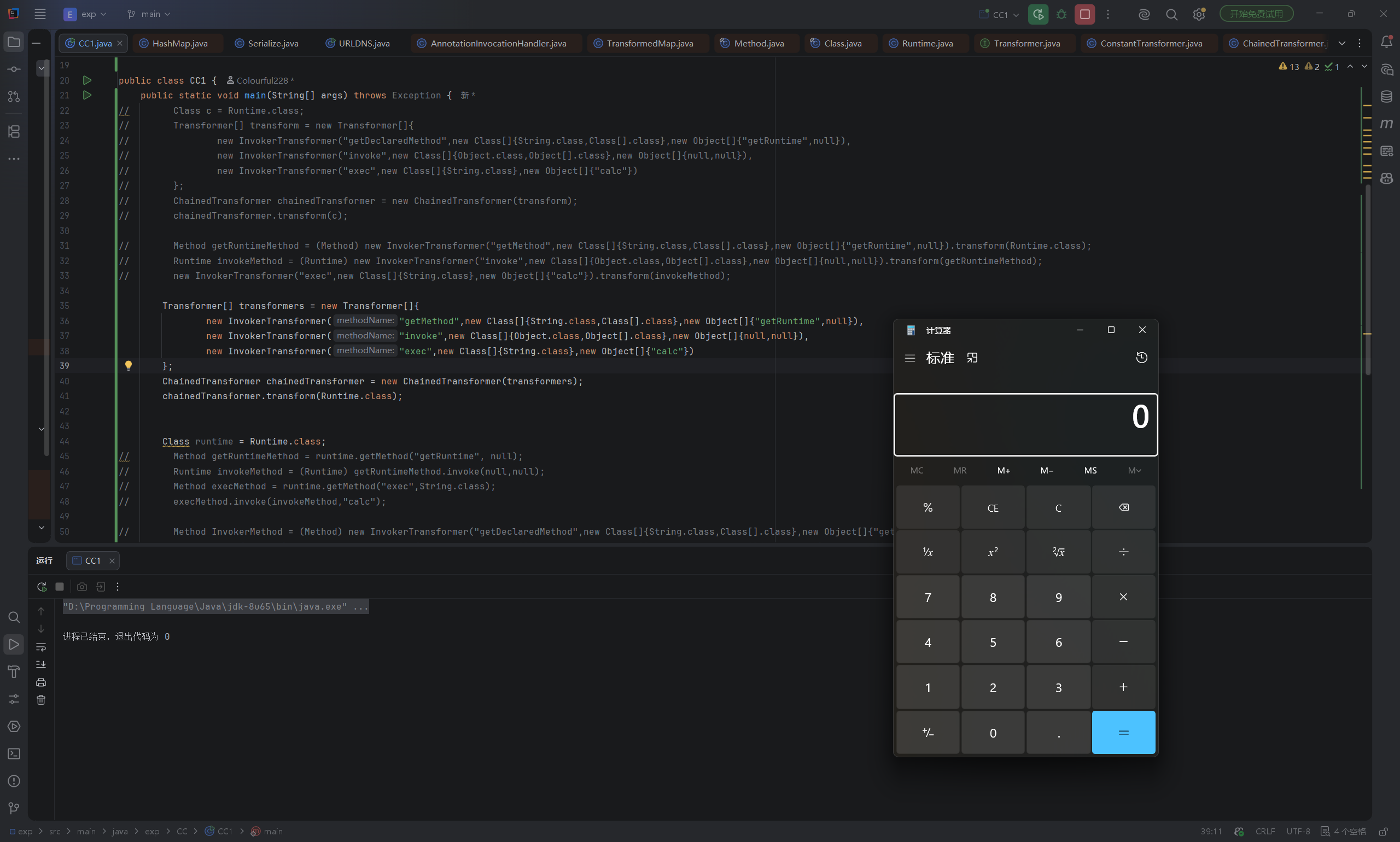Open the main branch dropdown
The height and width of the screenshot is (842, 1400).
pos(149,14)
